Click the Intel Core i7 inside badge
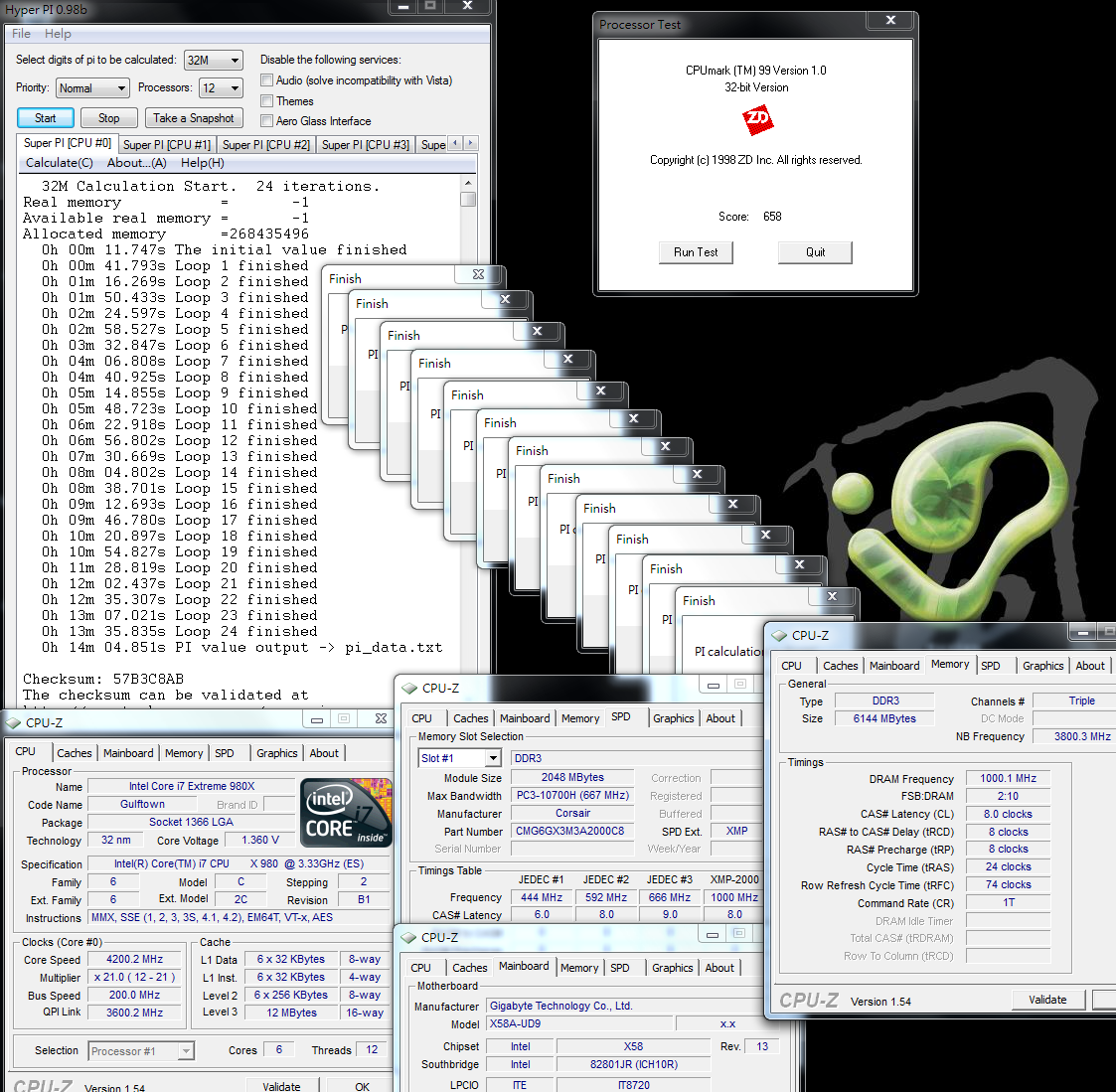 [x=347, y=812]
